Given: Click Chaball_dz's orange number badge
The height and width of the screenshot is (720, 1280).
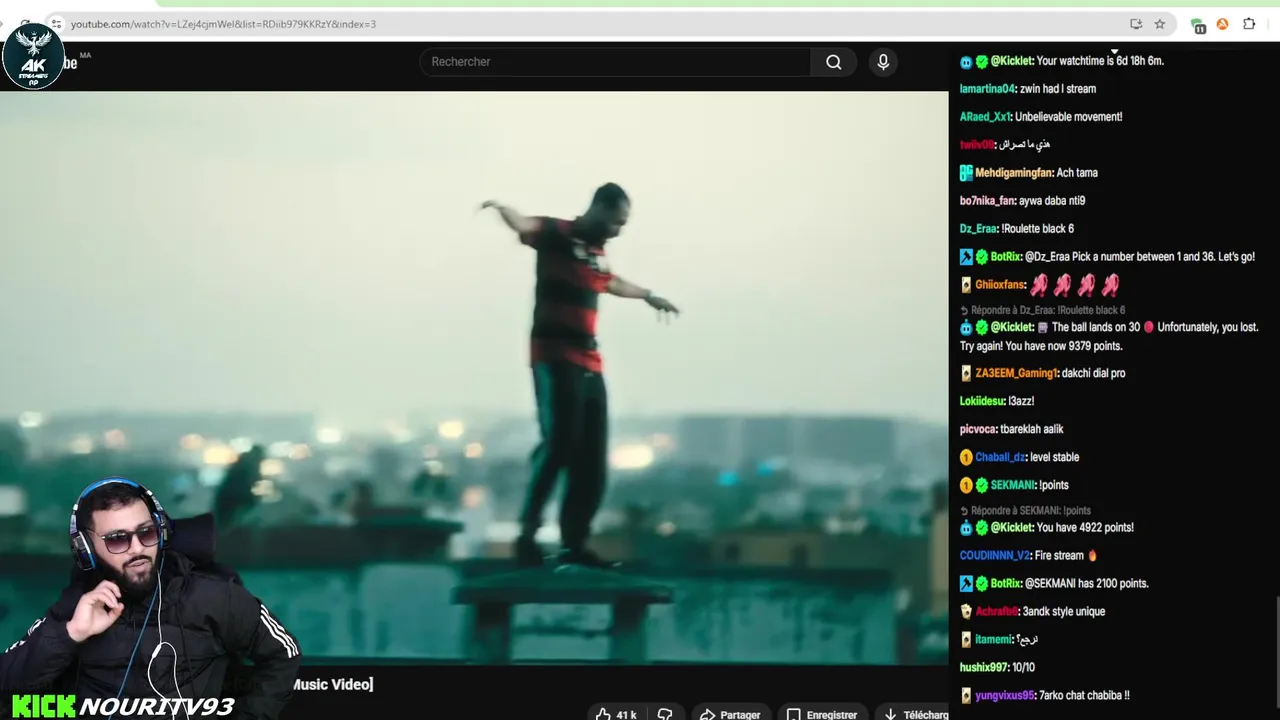Looking at the screenshot, I should 966,457.
